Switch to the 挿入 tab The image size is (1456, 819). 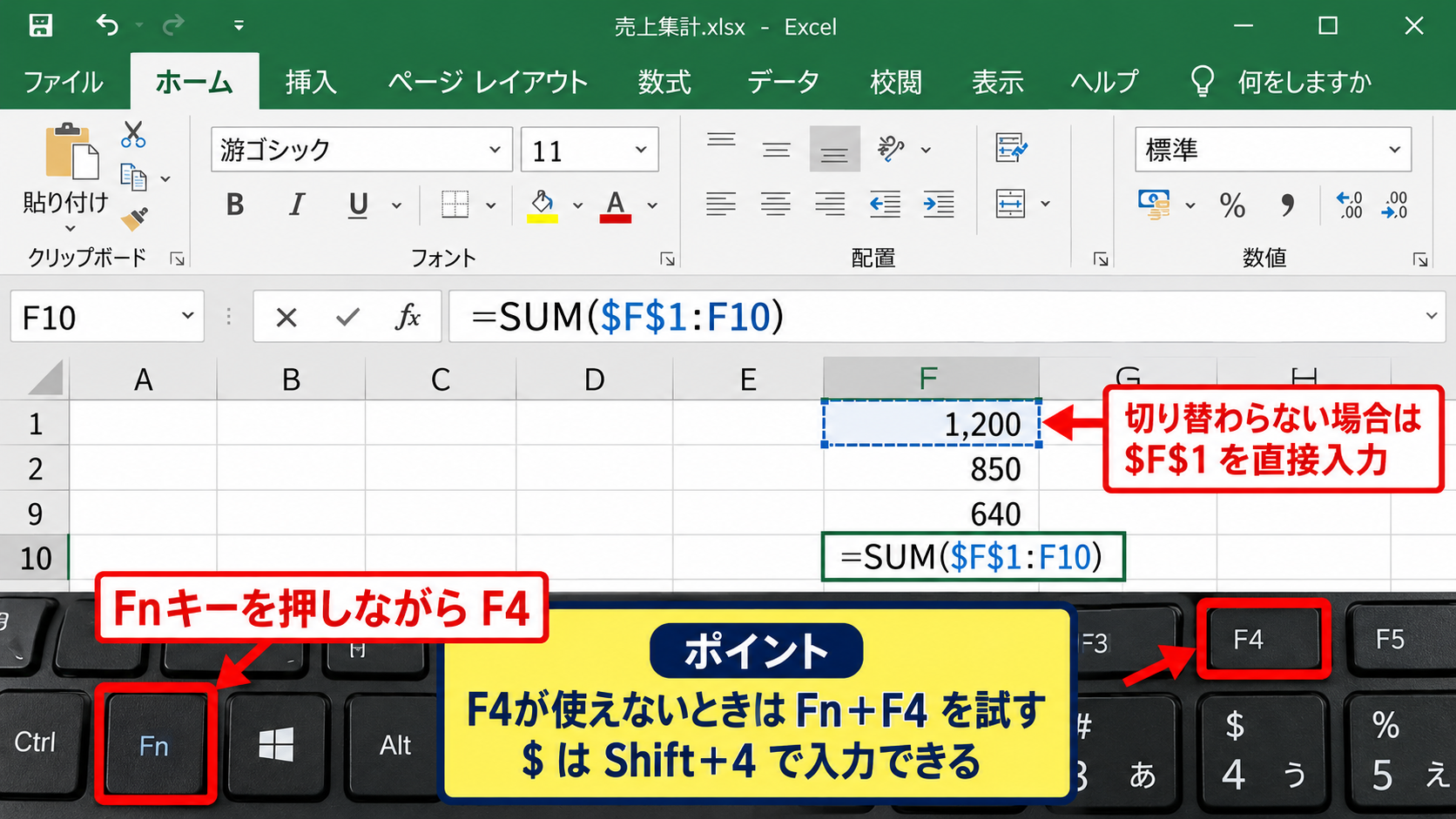(311, 82)
